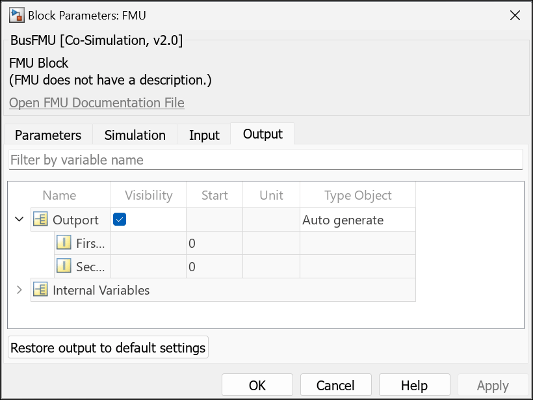533x400 pixels.
Task: Click the Visibility column header
Action: (149, 195)
